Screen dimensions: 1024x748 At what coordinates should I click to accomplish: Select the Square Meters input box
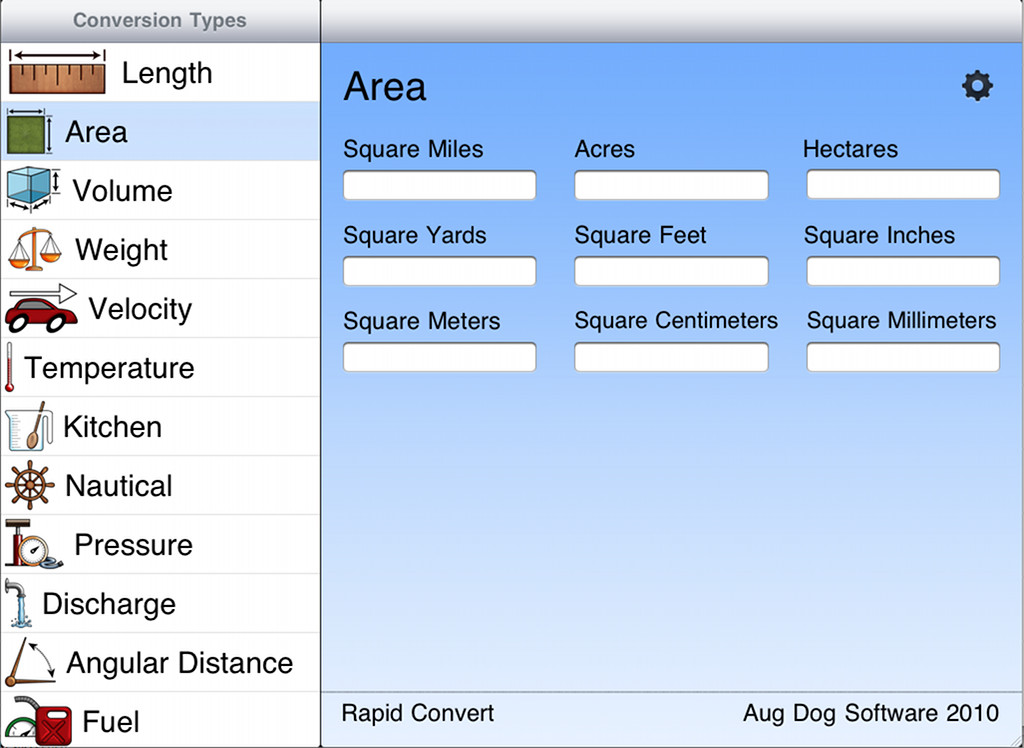(x=440, y=357)
